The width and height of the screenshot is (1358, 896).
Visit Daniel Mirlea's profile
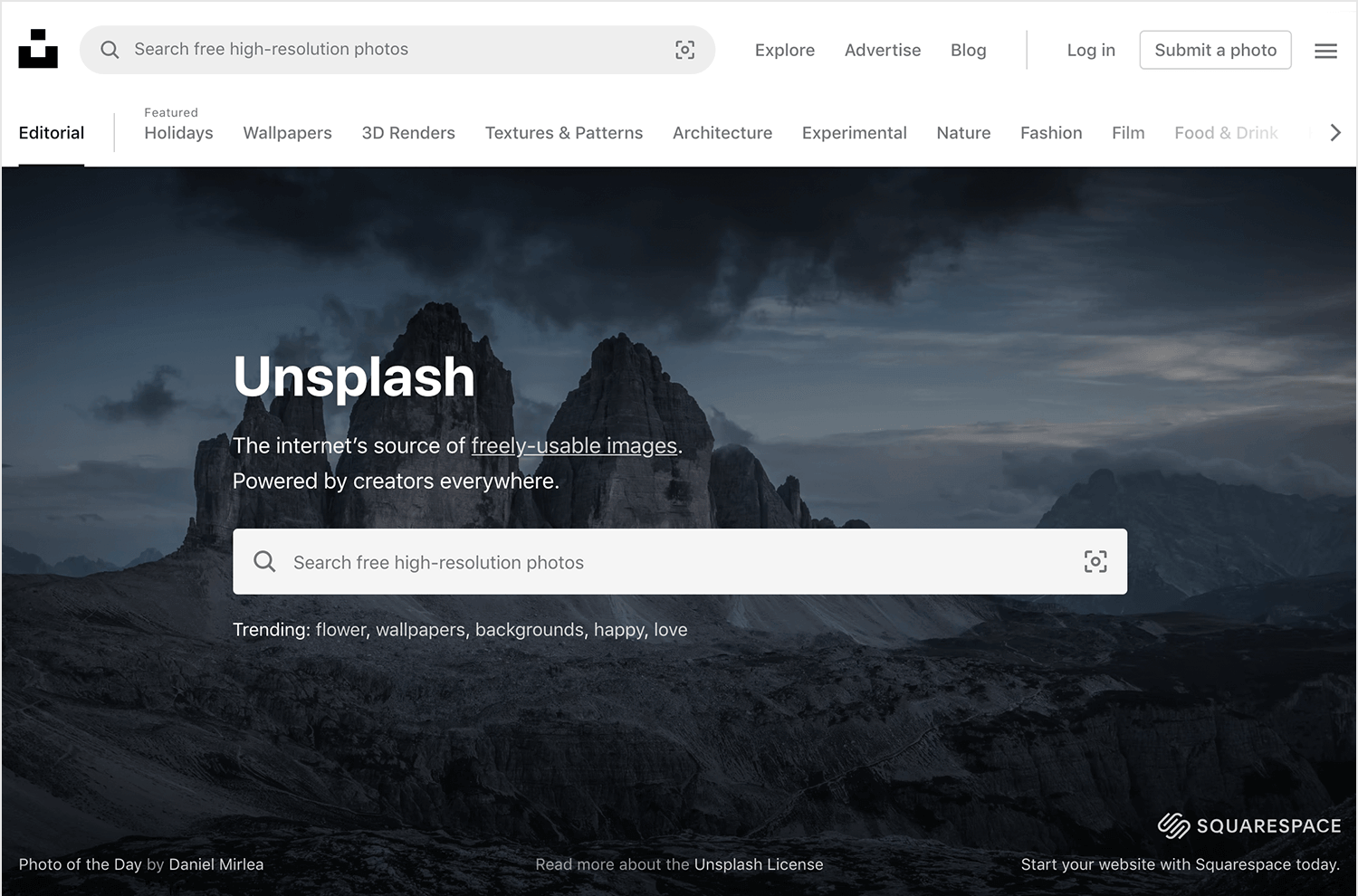[x=216, y=864]
